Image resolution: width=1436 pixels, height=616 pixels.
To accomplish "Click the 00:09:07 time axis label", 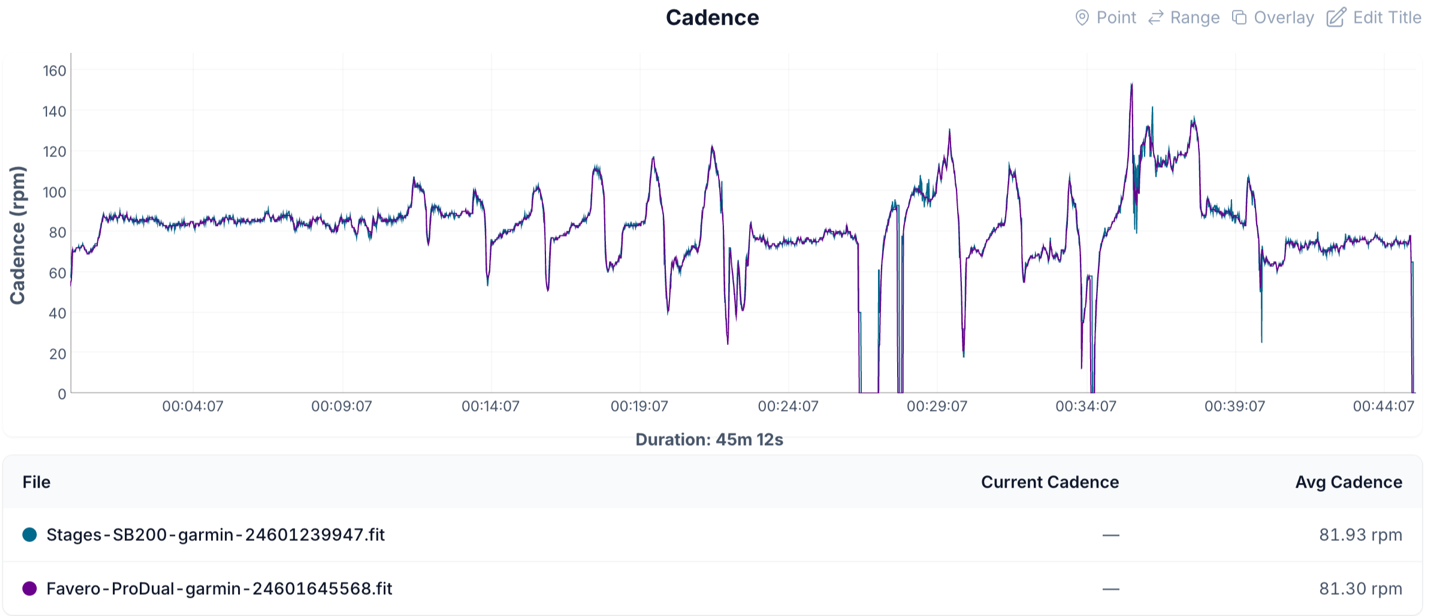I will pyautogui.click(x=341, y=407).
